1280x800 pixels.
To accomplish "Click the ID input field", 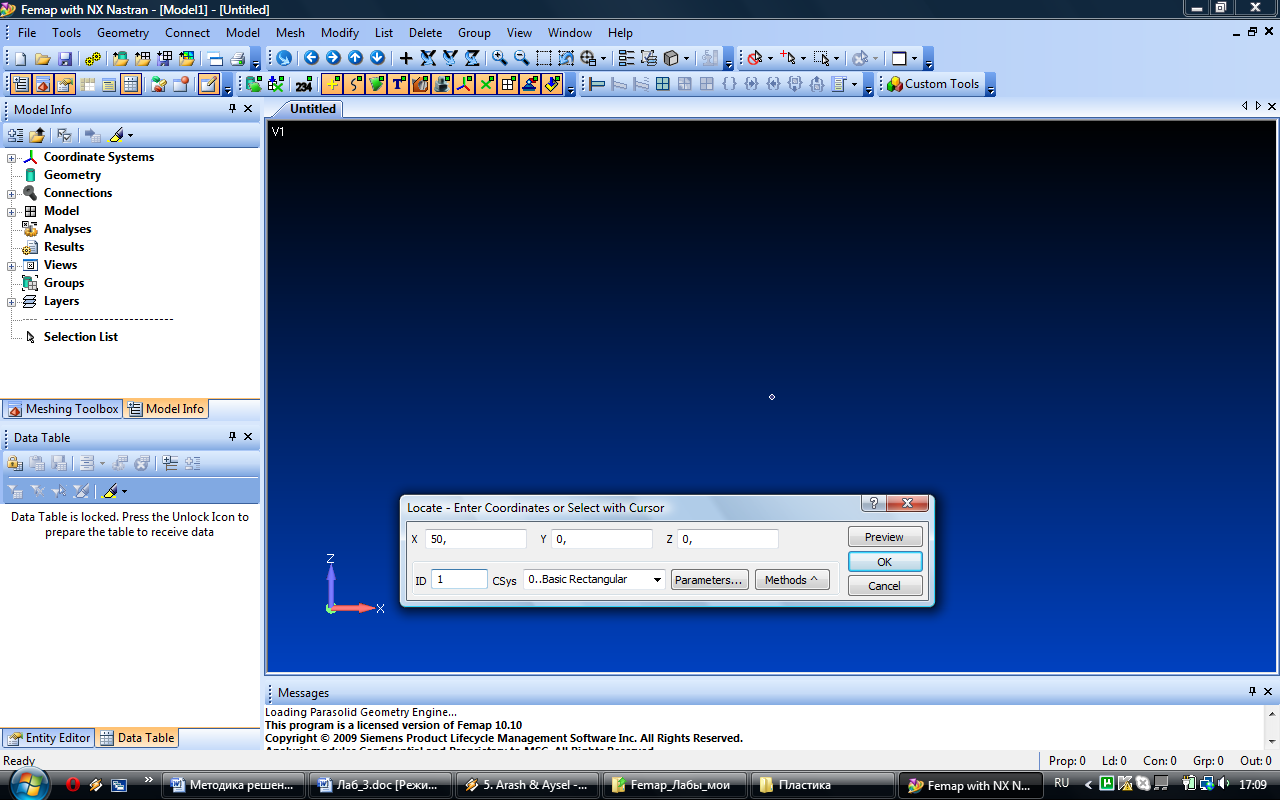I will (459, 579).
